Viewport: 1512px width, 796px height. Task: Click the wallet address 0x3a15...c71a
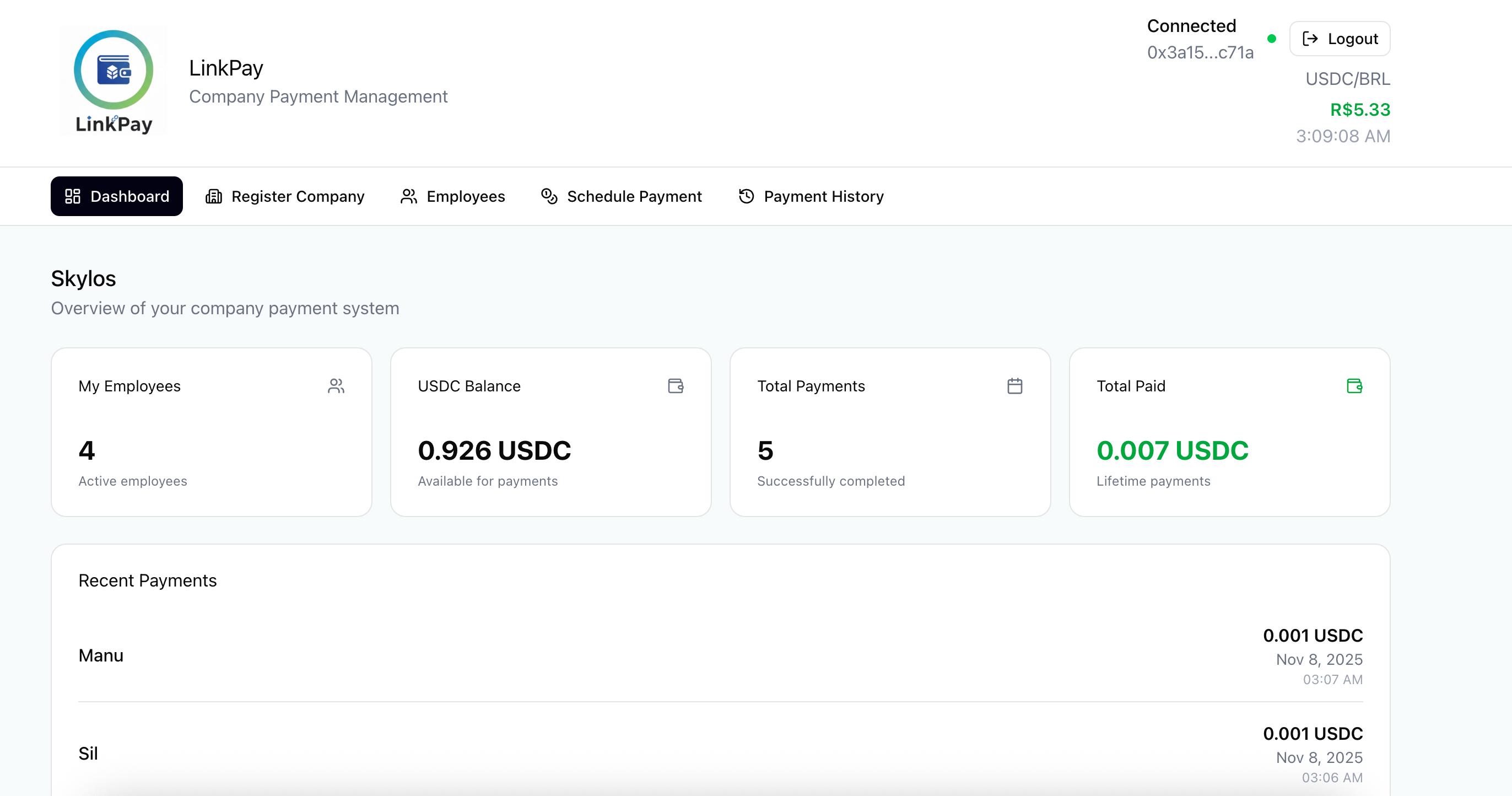pyautogui.click(x=1200, y=53)
